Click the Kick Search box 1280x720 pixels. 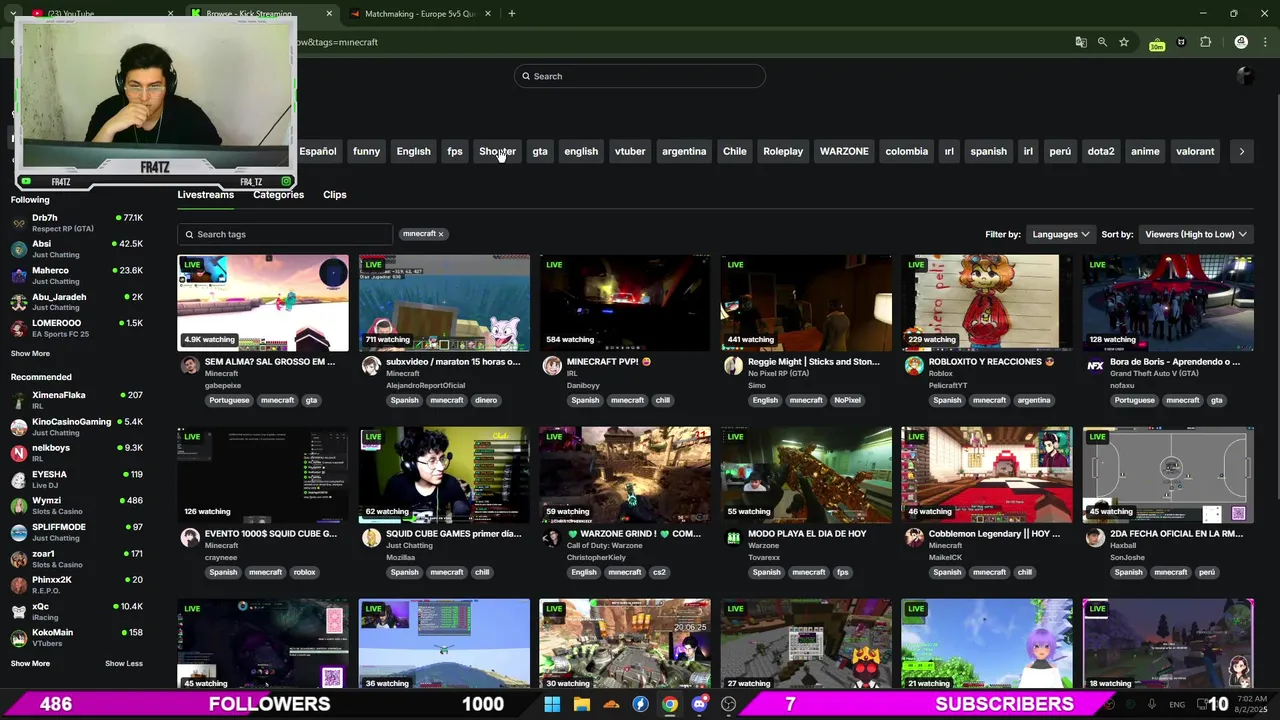tap(640, 76)
